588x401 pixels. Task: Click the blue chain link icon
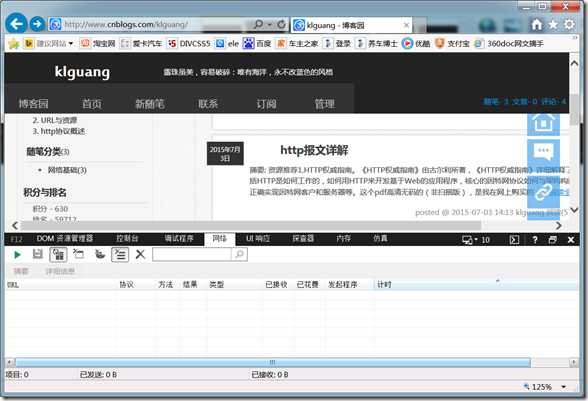(x=543, y=192)
